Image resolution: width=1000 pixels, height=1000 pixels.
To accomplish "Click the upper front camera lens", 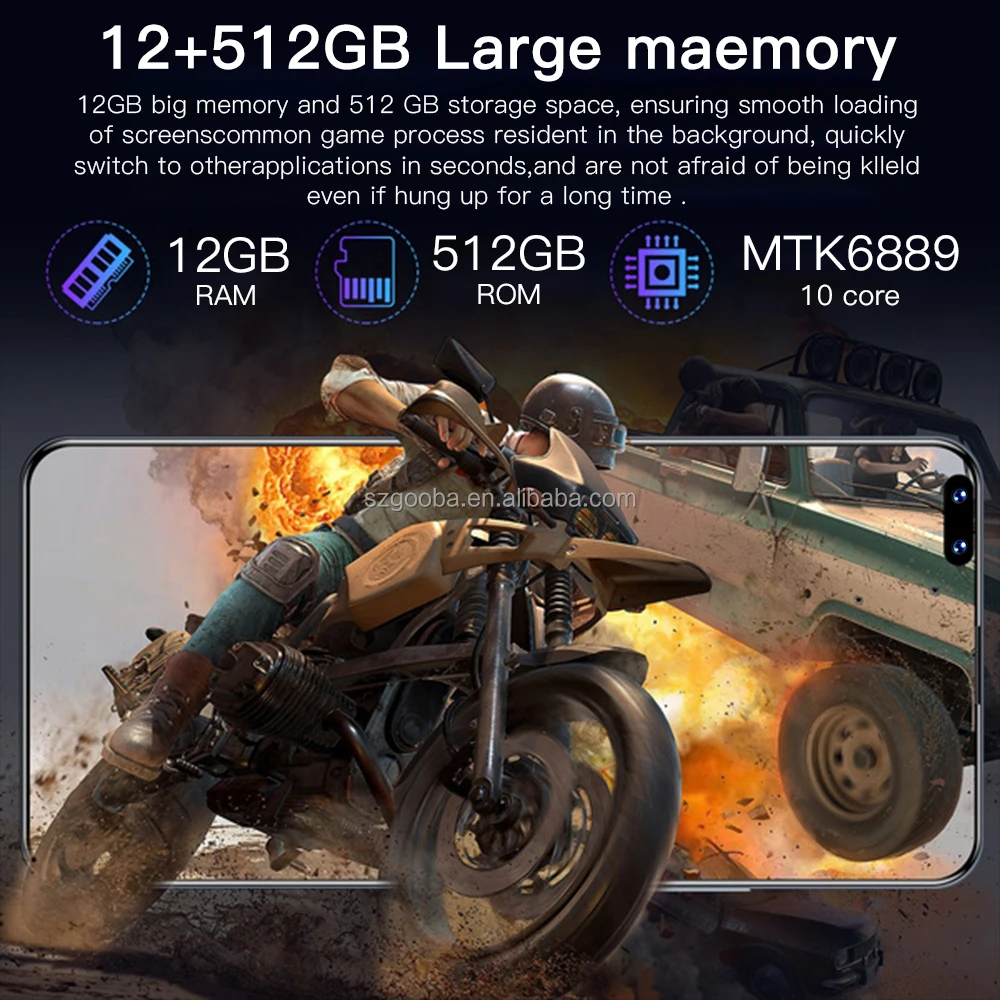I will [x=959, y=496].
